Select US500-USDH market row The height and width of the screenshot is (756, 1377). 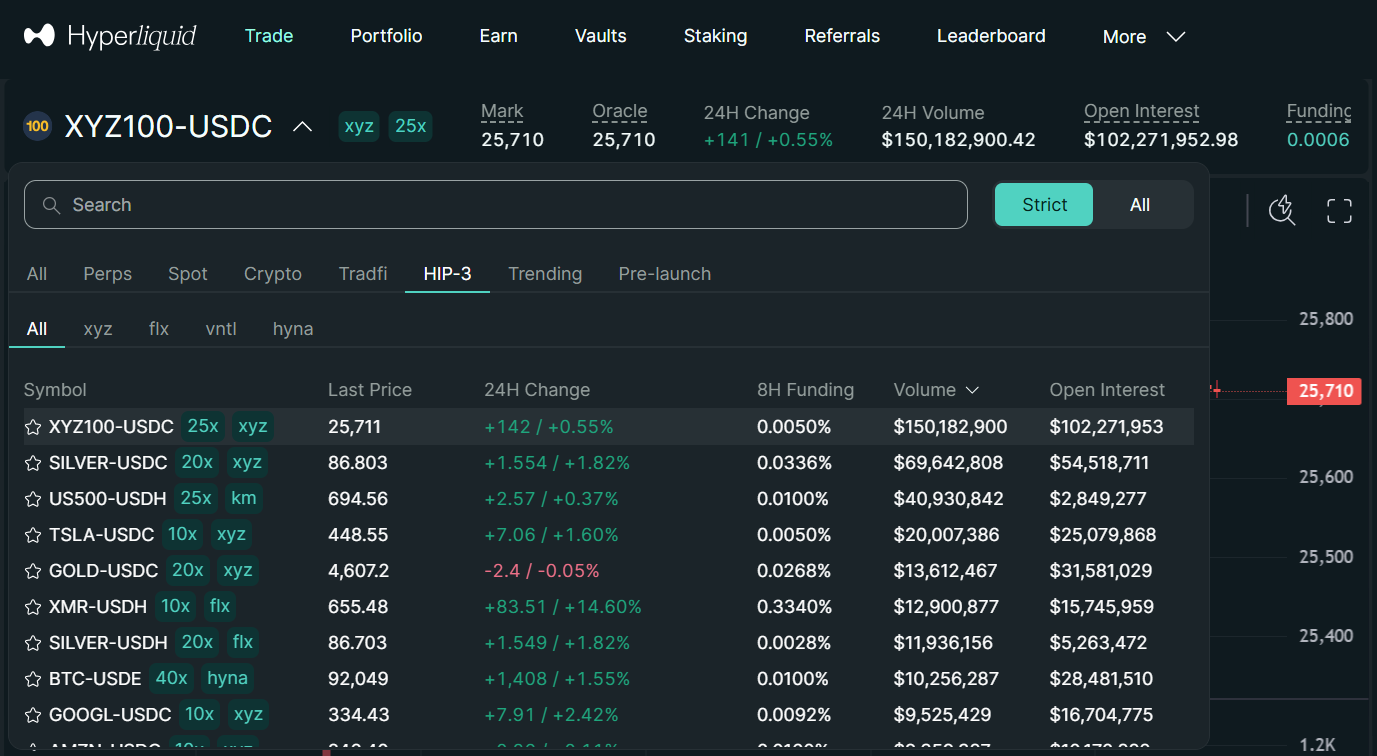point(608,499)
